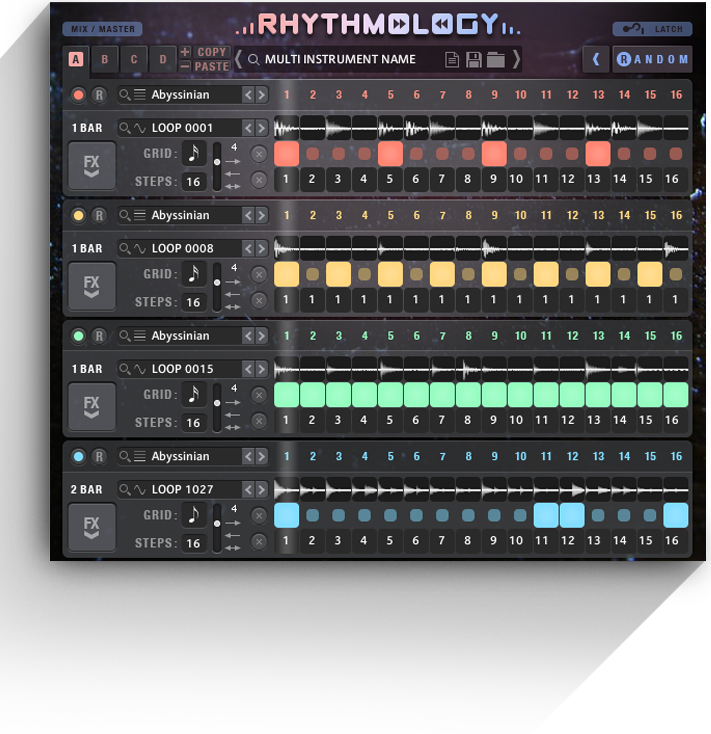The height and width of the screenshot is (734, 711).
Task: Search multi instruments with magnifier icon
Action: tap(253, 59)
